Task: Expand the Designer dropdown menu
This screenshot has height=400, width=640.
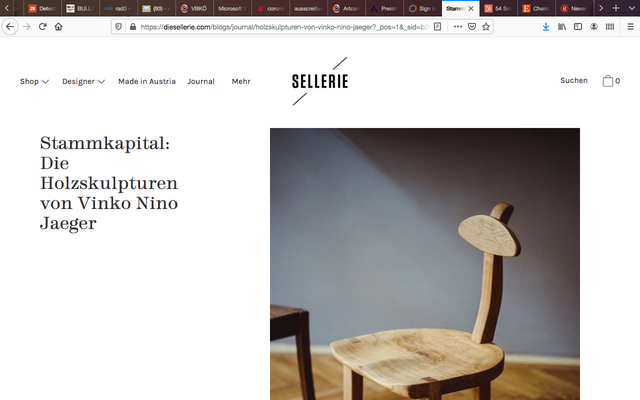Action: click(x=83, y=81)
